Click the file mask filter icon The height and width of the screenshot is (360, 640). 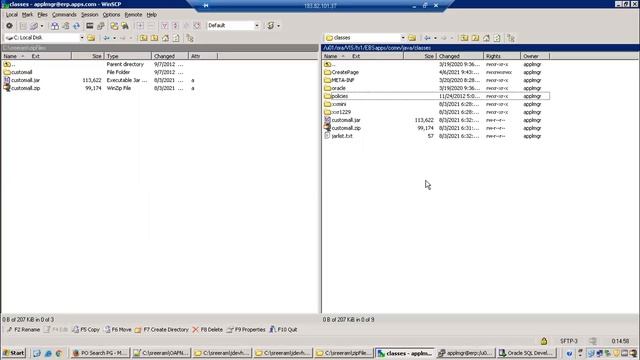(164, 26)
